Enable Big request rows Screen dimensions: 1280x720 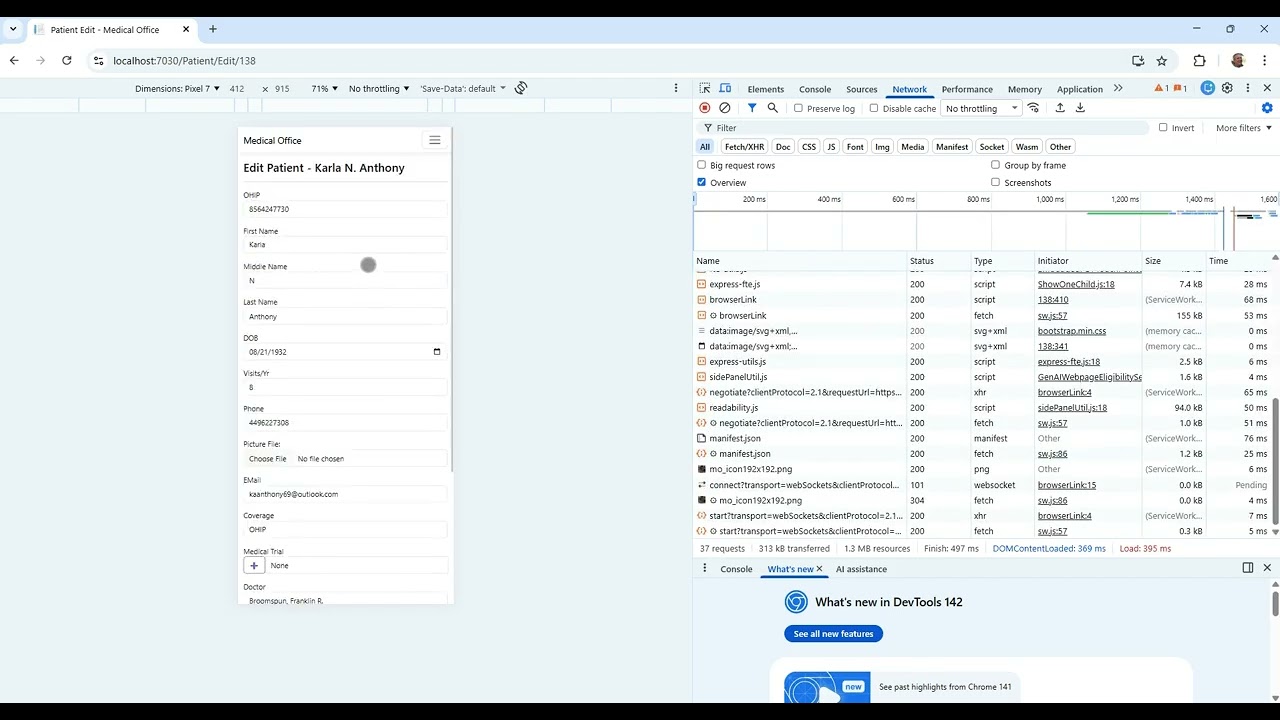701,165
